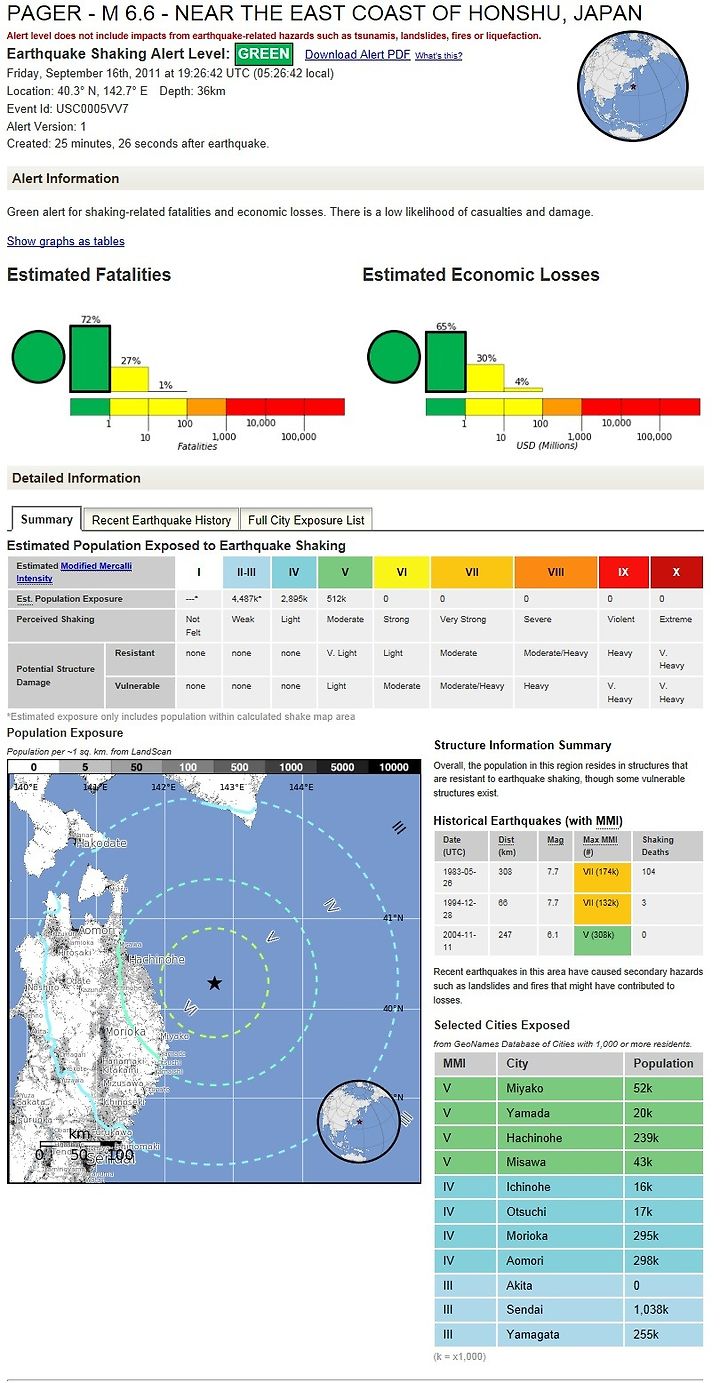Click the GREEN alert level badge

[263, 54]
